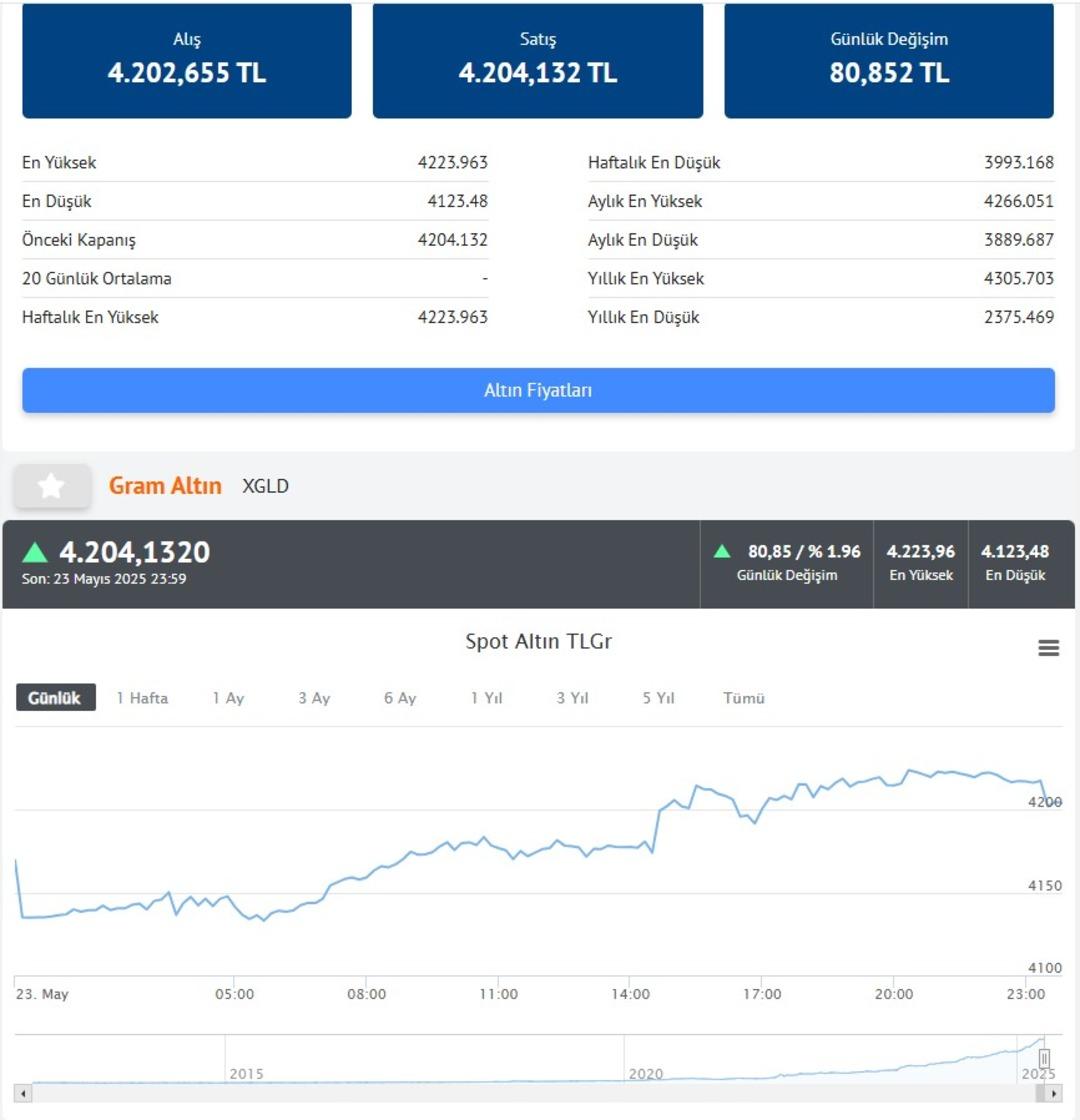Click the 05:00 time axis label

(x=234, y=994)
